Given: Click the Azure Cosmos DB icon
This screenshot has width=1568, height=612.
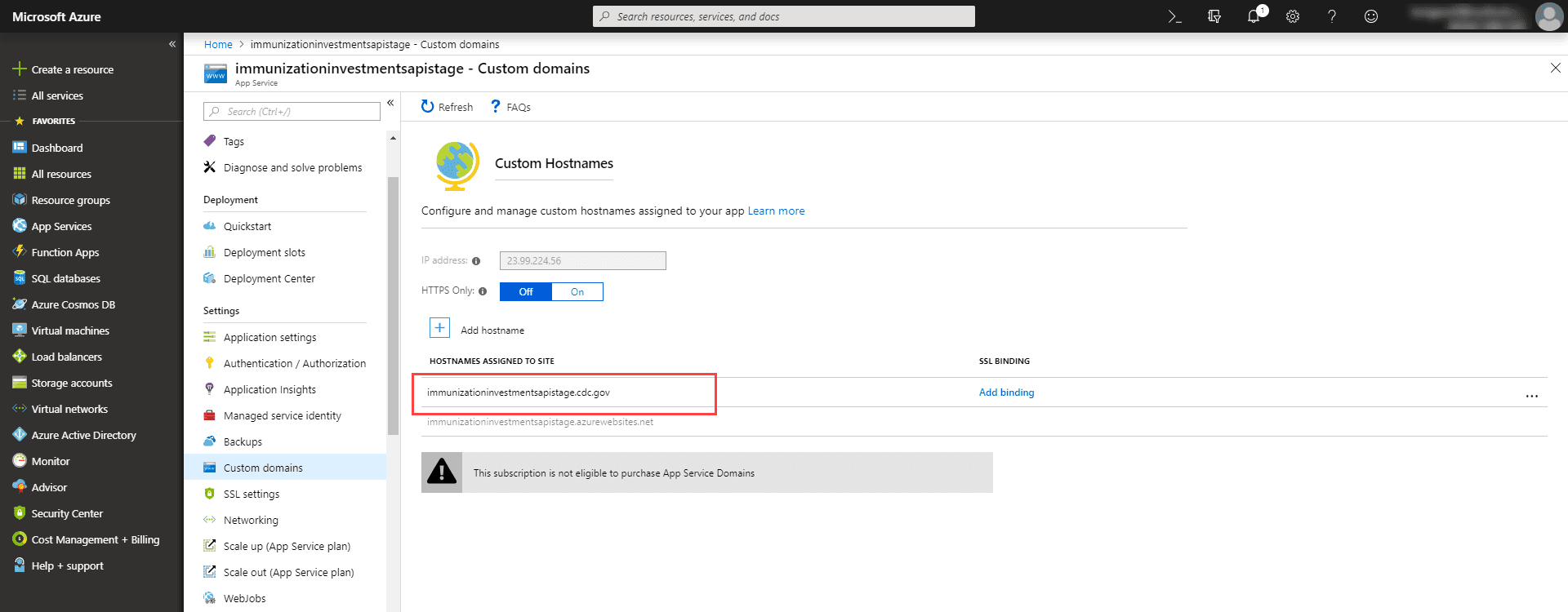Looking at the screenshot, I should tap(20, 304).
